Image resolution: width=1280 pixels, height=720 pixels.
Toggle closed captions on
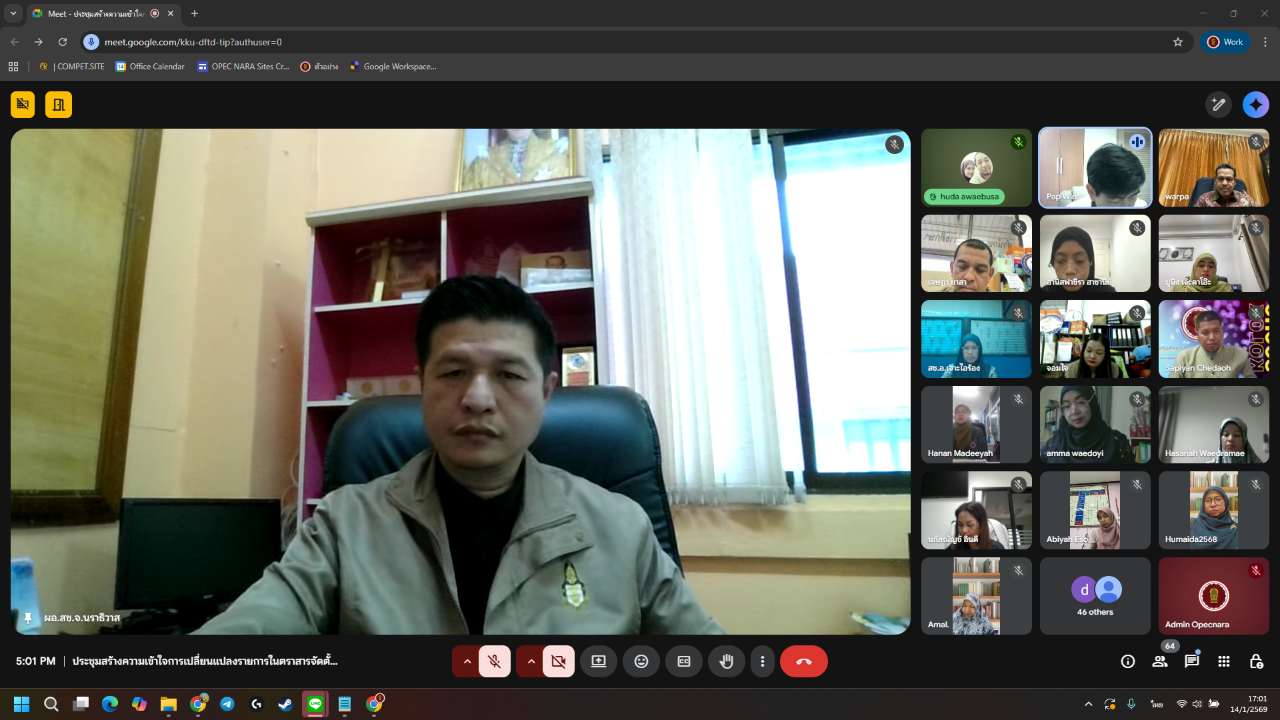coord(684,661)
